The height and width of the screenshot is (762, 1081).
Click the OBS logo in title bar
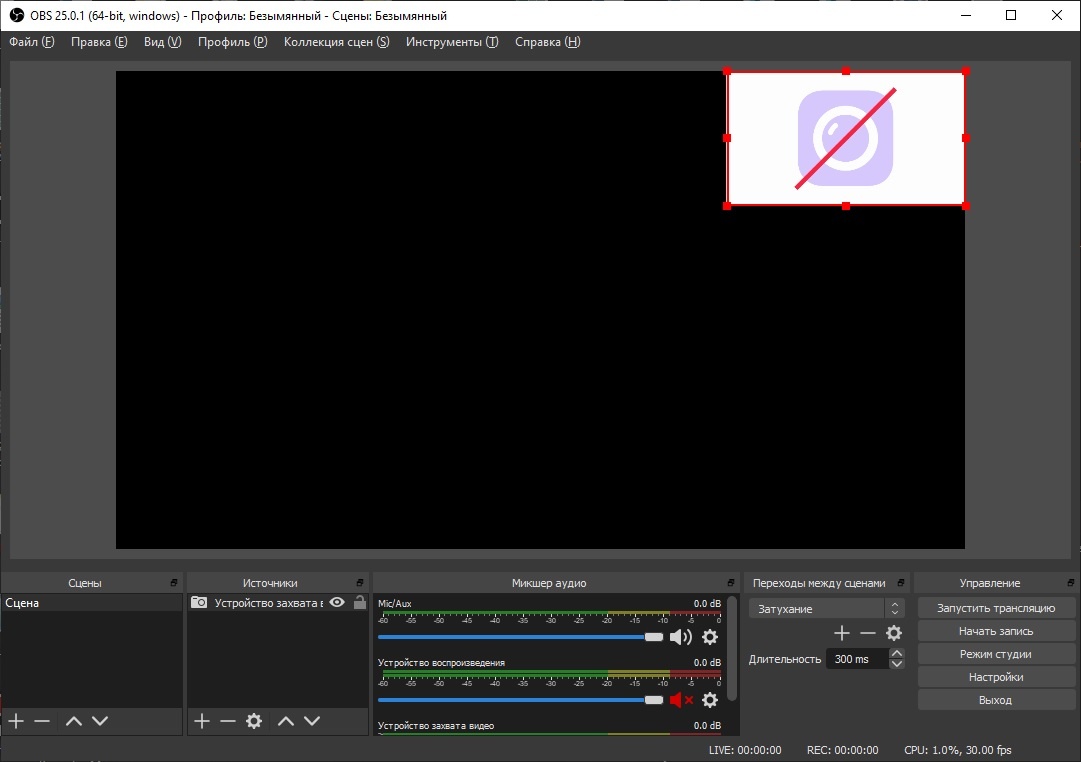pyautogui.click(x=17, y=15)
